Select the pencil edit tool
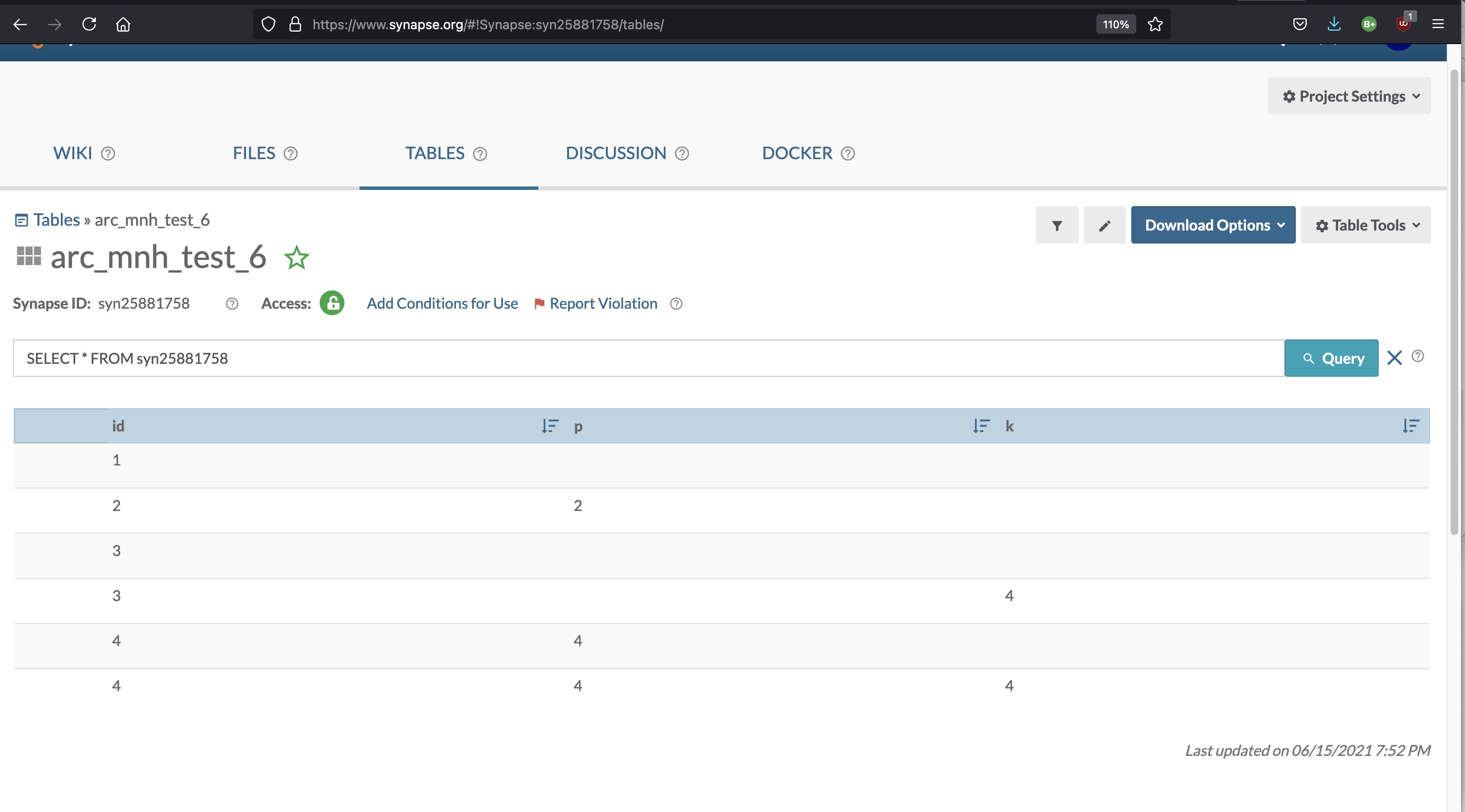The height and width of the screenshot is (812, 1465). click(1104, 225)
